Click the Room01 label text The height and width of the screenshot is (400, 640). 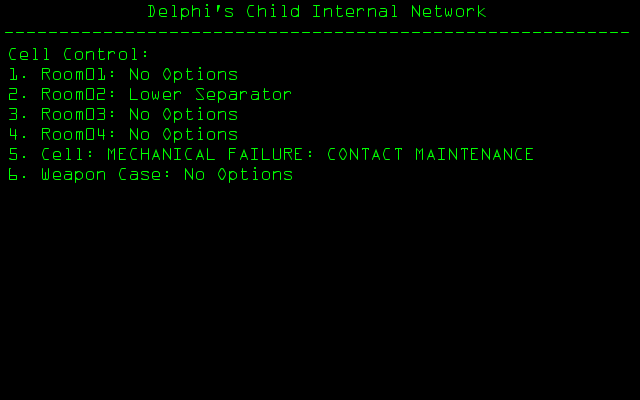tap(78, 75)
